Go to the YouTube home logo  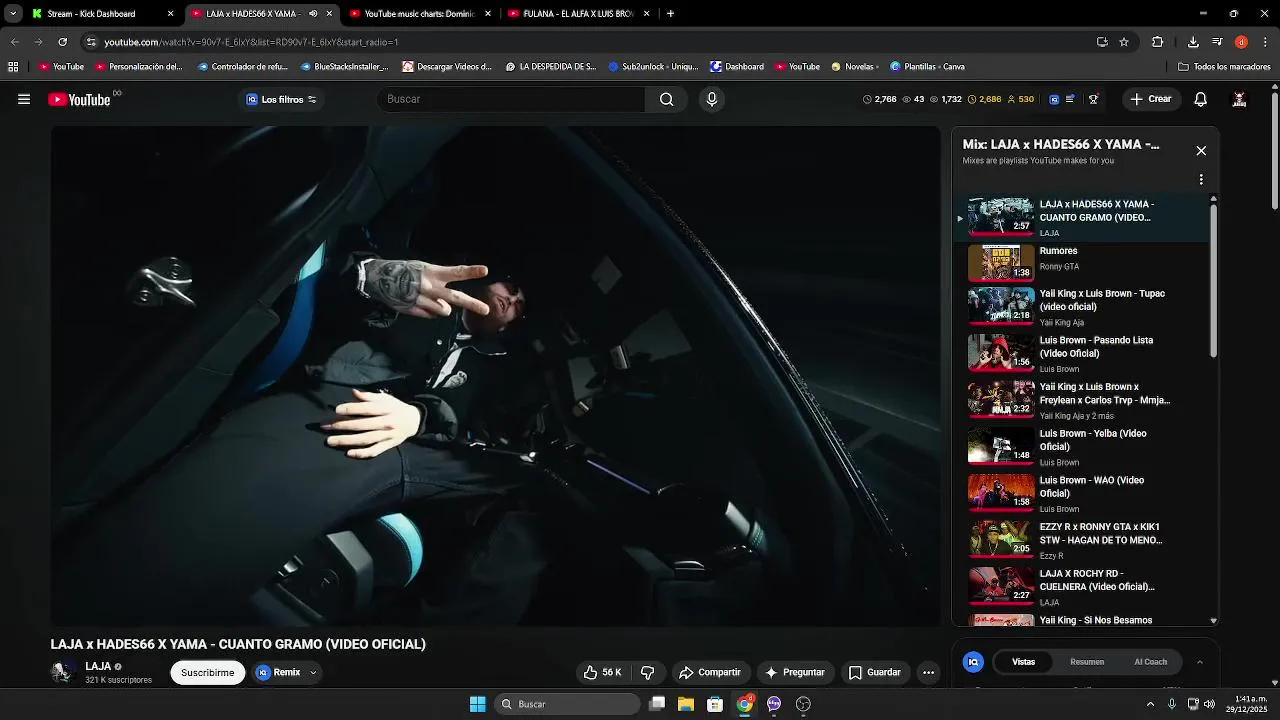[x=79, y=99]
